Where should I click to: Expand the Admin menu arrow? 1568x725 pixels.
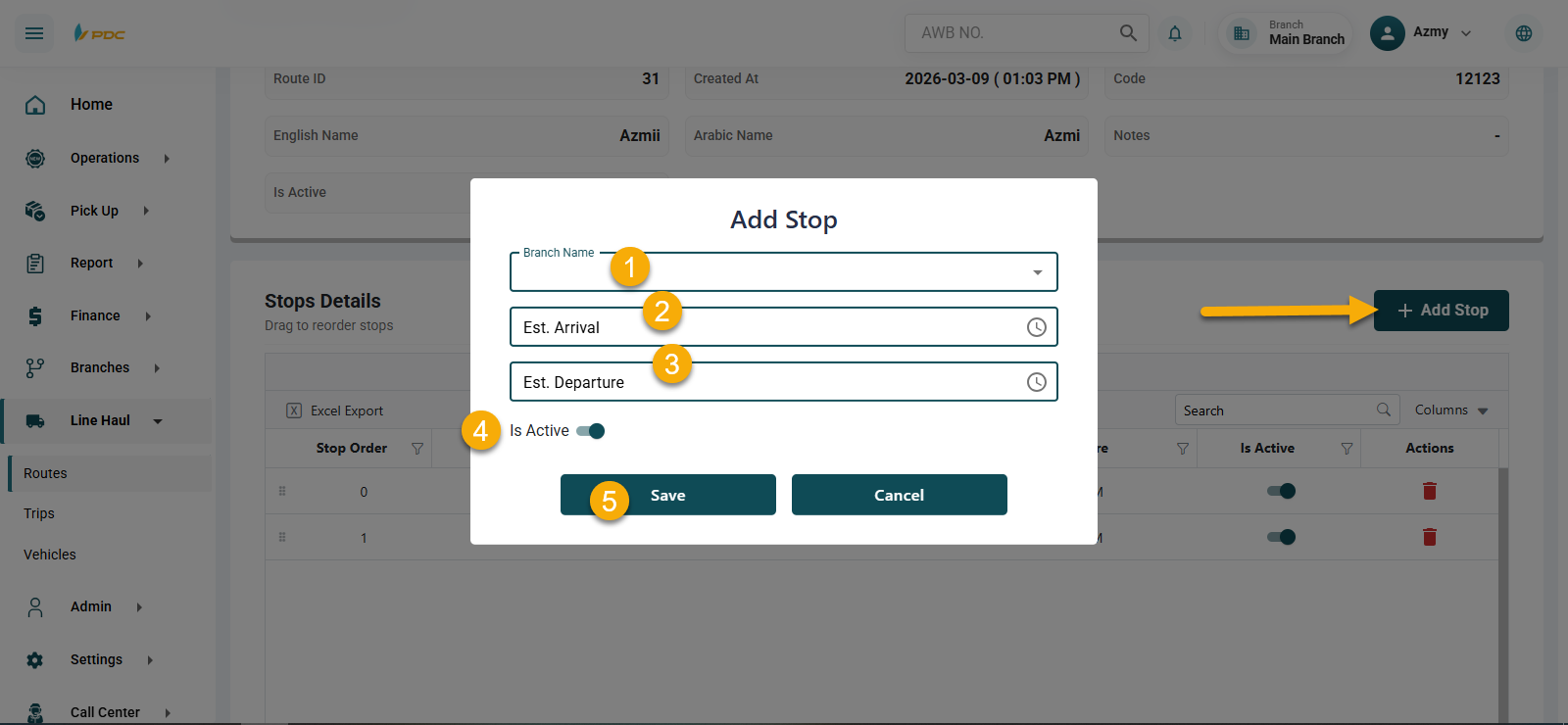pyautogui.click(x=139, y=607)
